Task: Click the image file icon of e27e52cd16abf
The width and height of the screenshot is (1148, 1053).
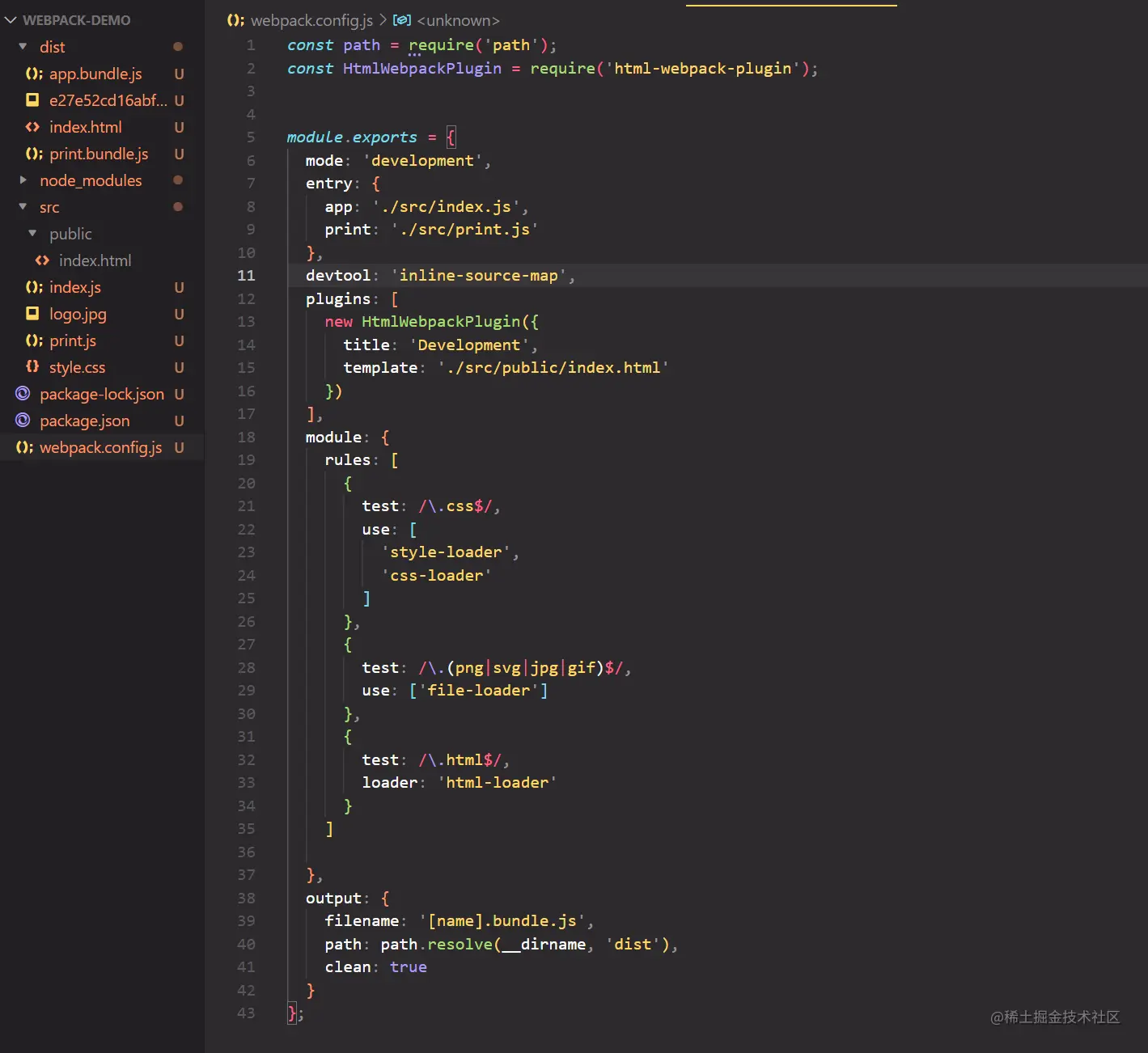Action: click(x=32, y=100)
